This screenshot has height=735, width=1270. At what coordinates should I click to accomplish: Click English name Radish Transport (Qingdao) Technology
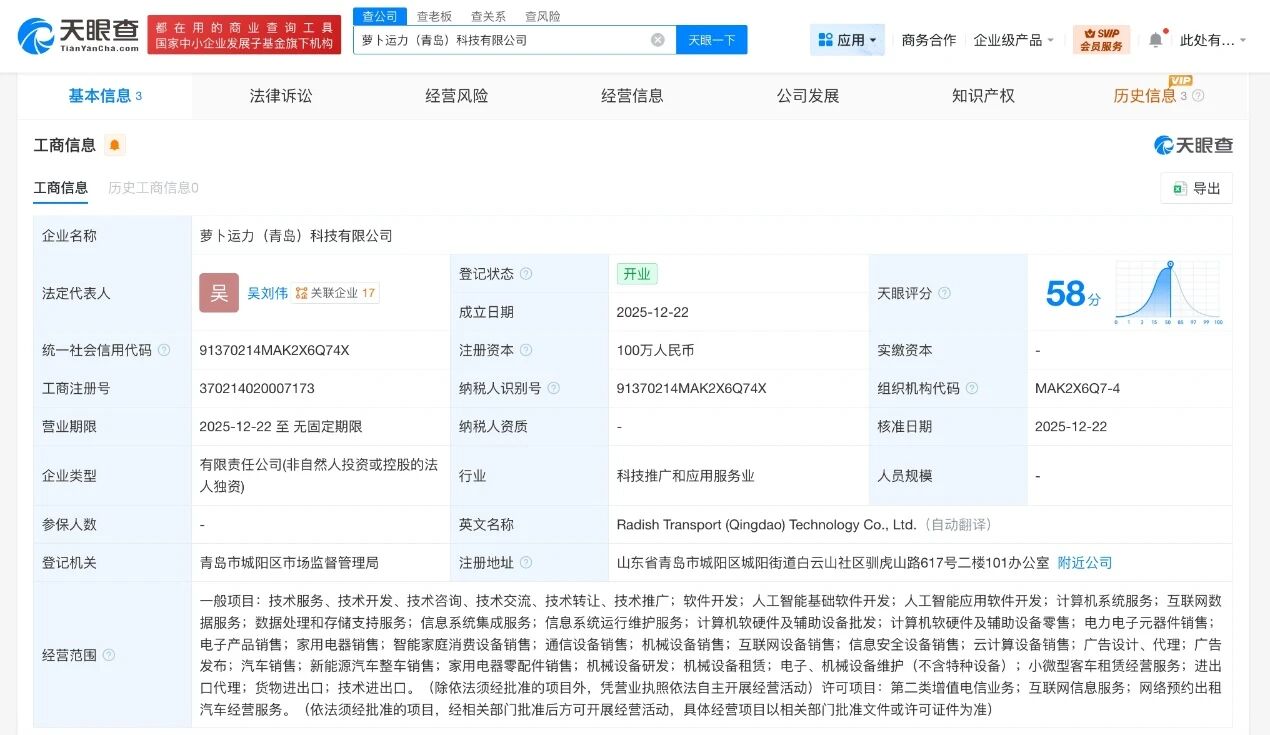[x=767, y=524]
